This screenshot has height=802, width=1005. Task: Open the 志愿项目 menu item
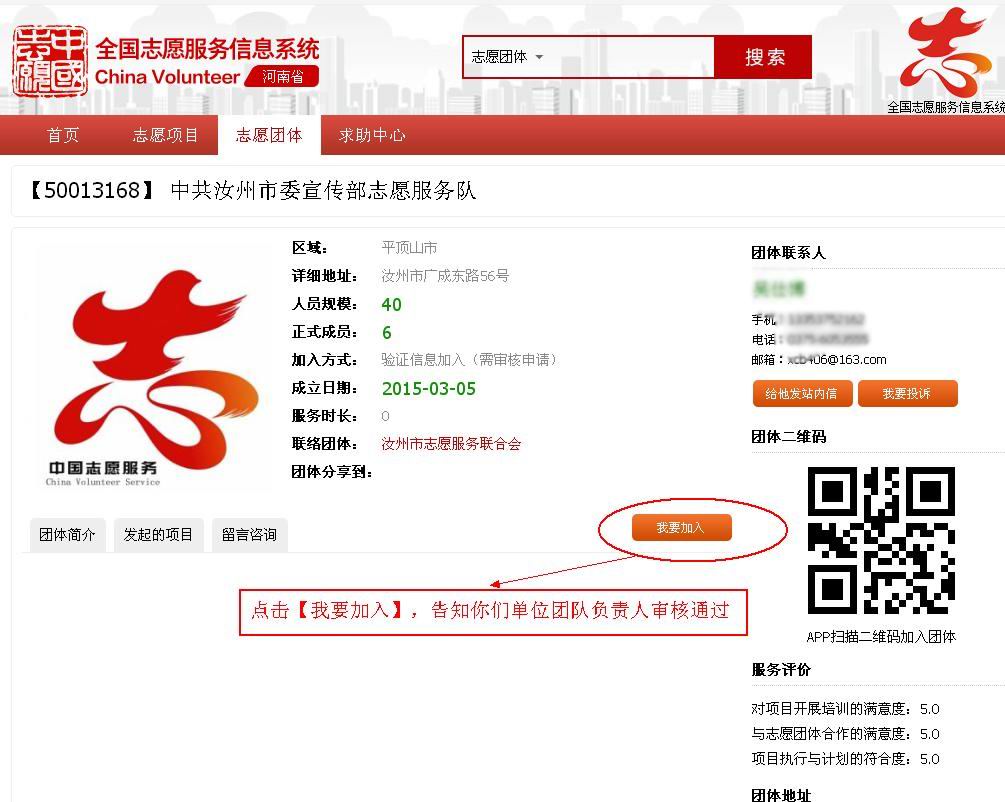(166, 135)
